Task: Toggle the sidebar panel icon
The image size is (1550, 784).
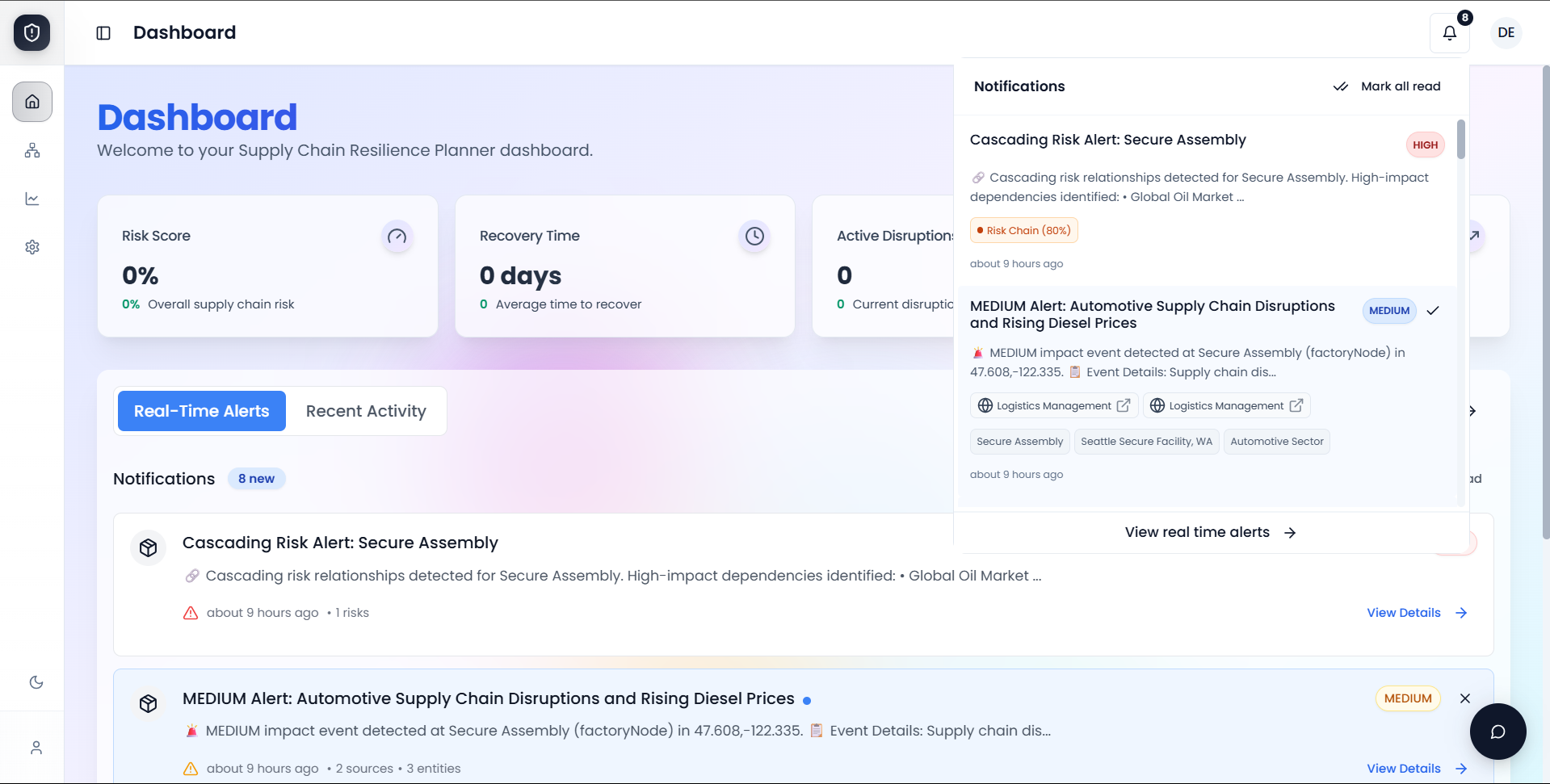Action: [103, 33]
